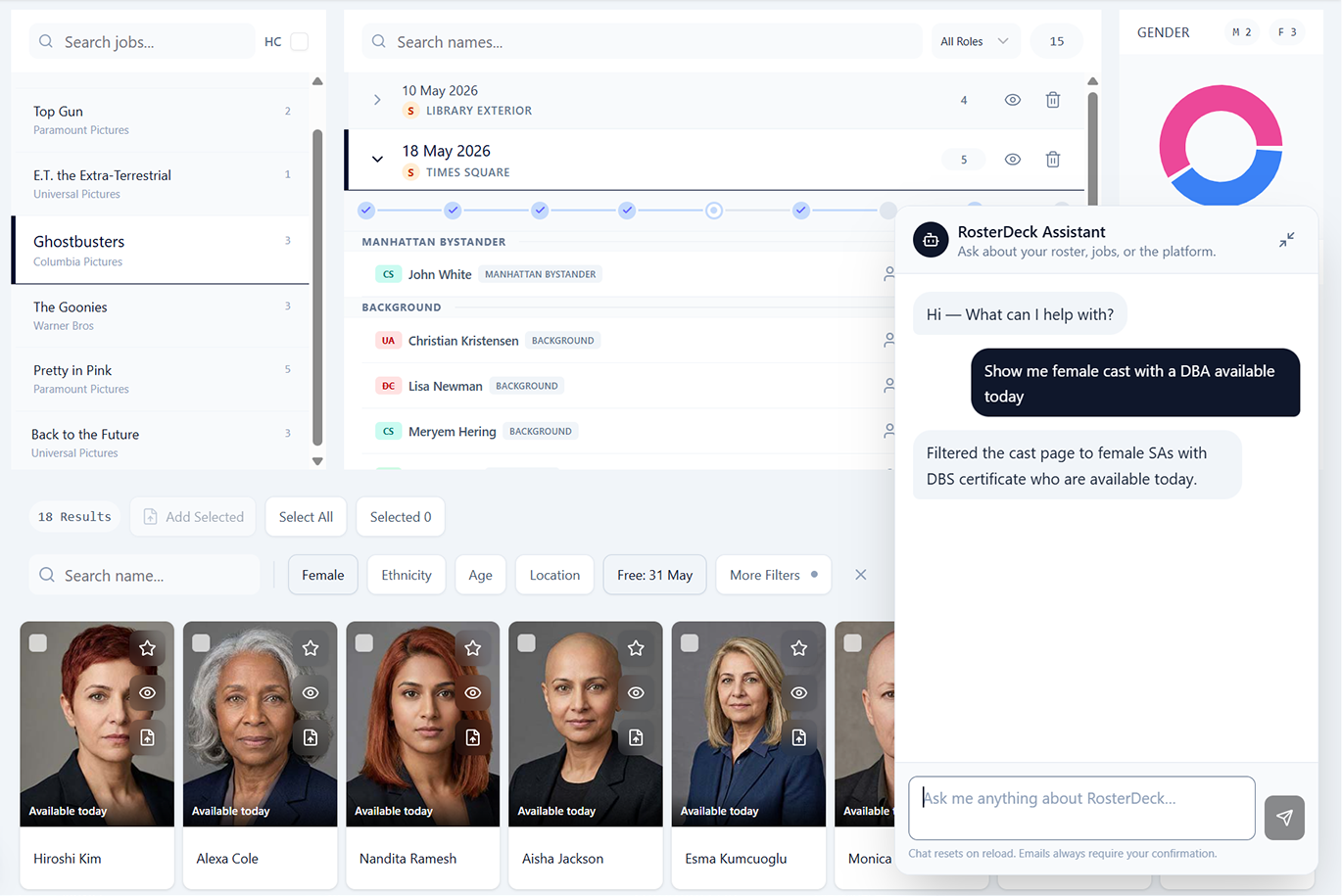This screenshot has width=1342, height=896.
Task: Open the RosterDeck Assistant robot avatar
Action: click(x=931, y=240)
